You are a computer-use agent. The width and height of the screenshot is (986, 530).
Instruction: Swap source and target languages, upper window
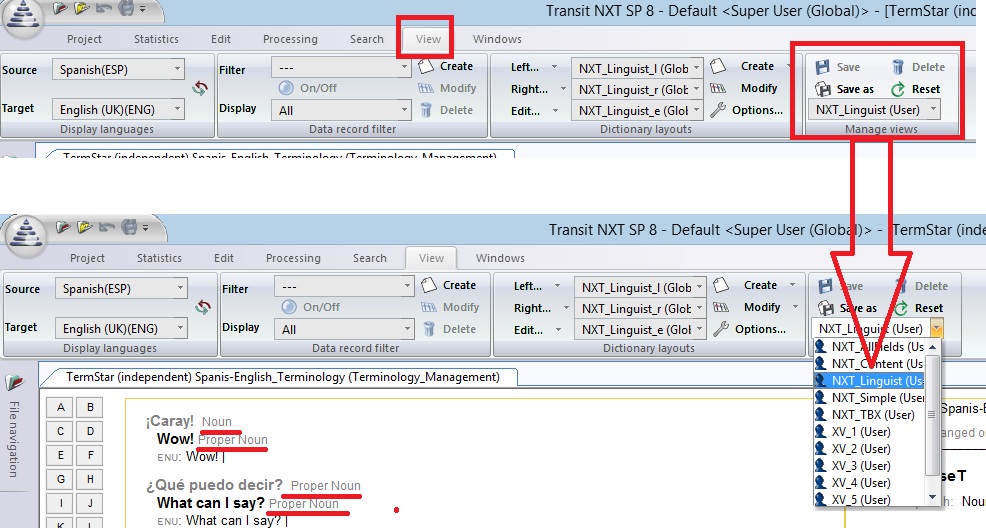click(200, 88)
